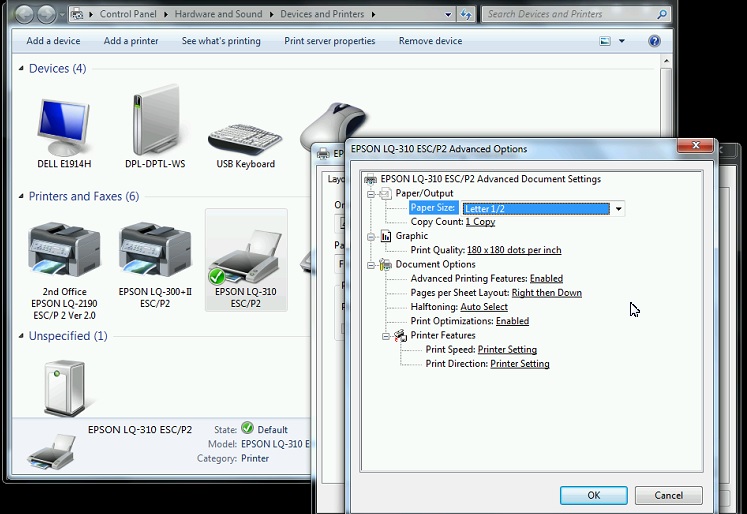Click Add a device in toolbar

click(53, 41)
